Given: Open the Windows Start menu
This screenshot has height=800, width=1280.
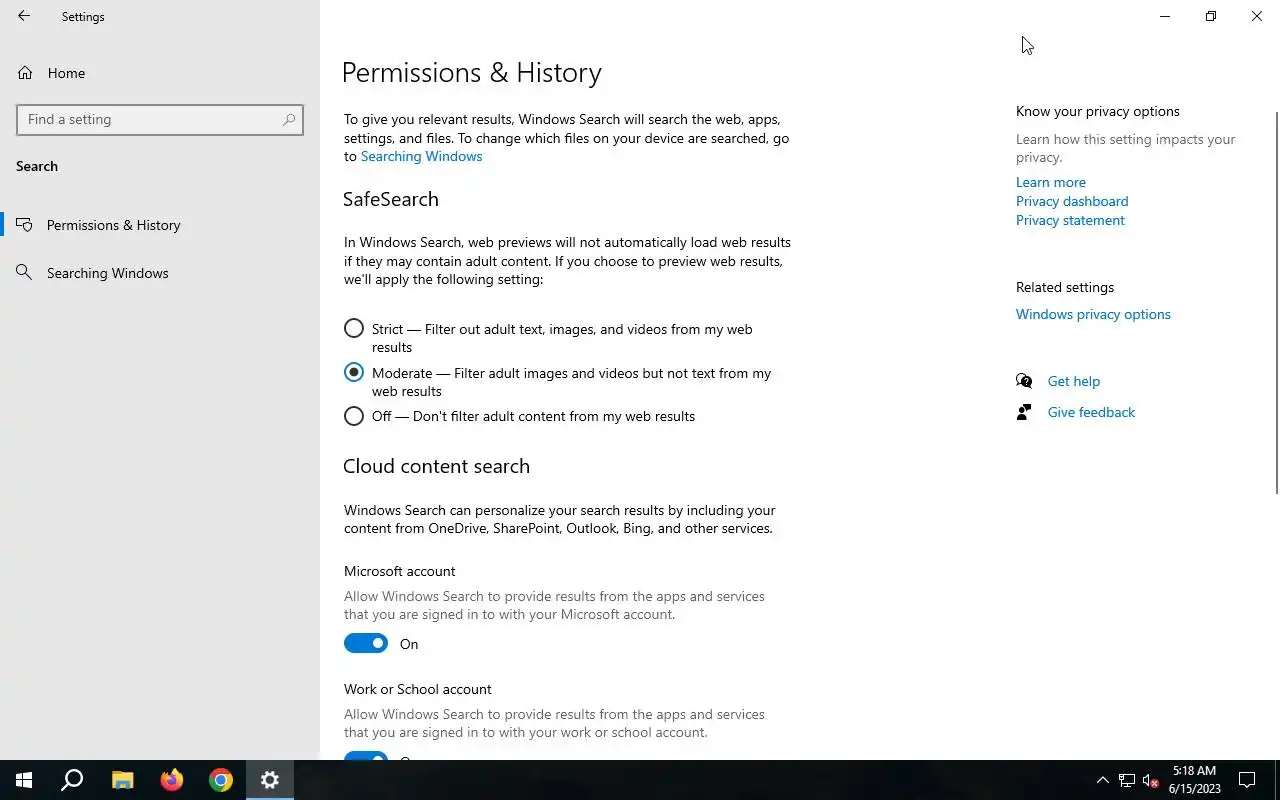Looking at the screenshot, I should click(24, 780).
